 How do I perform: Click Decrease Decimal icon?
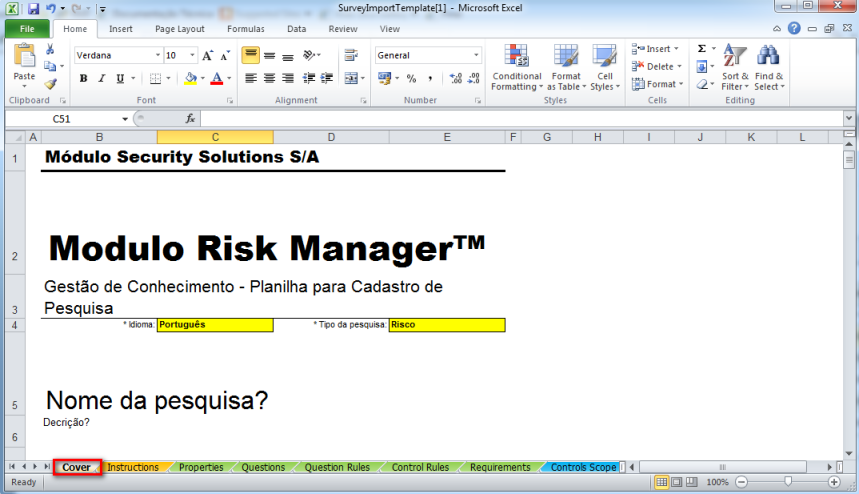(x=474, y=78)
